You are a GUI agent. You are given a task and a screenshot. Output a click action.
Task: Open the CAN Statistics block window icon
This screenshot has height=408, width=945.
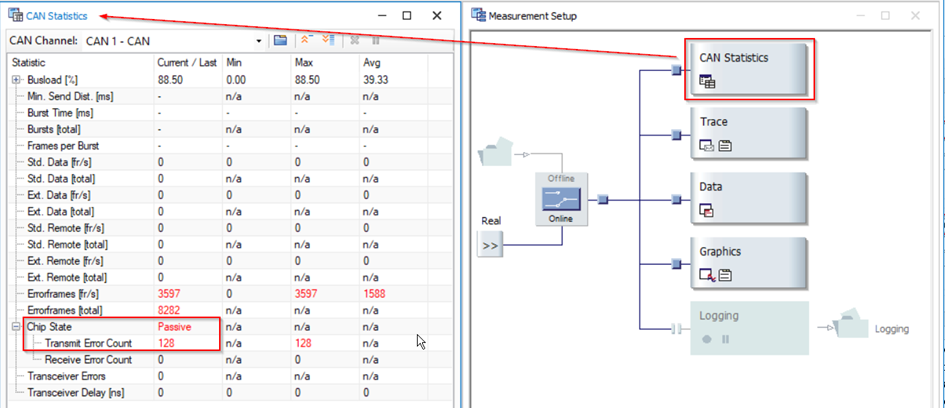pyautogui.click(x=707, y=81)
